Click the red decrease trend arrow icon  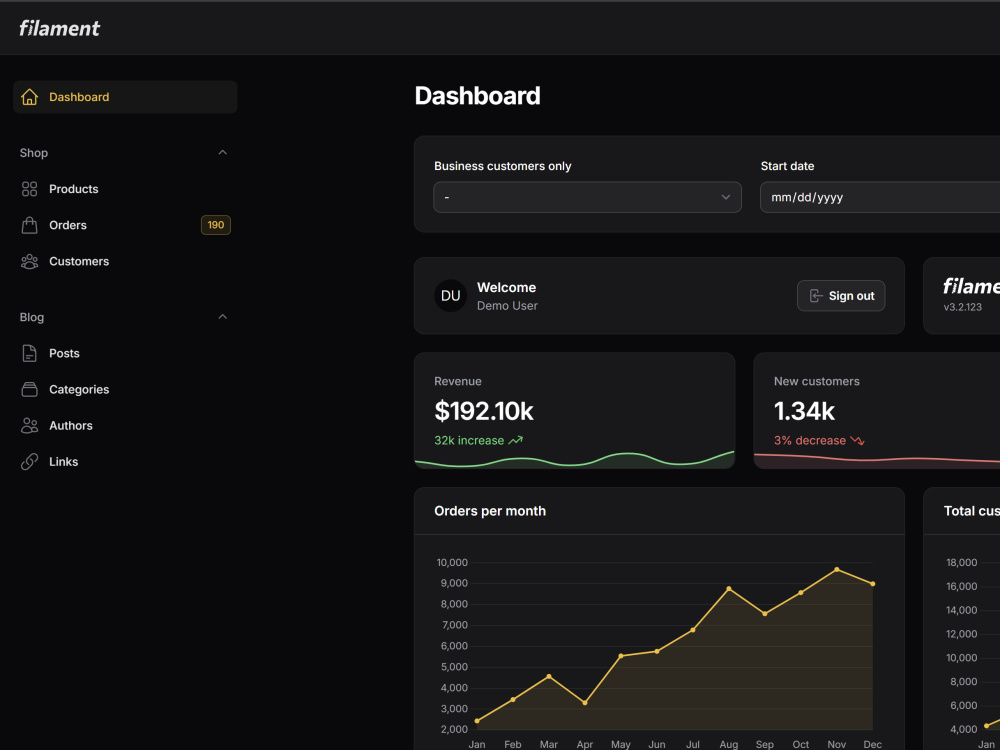(x=857, y=440)
